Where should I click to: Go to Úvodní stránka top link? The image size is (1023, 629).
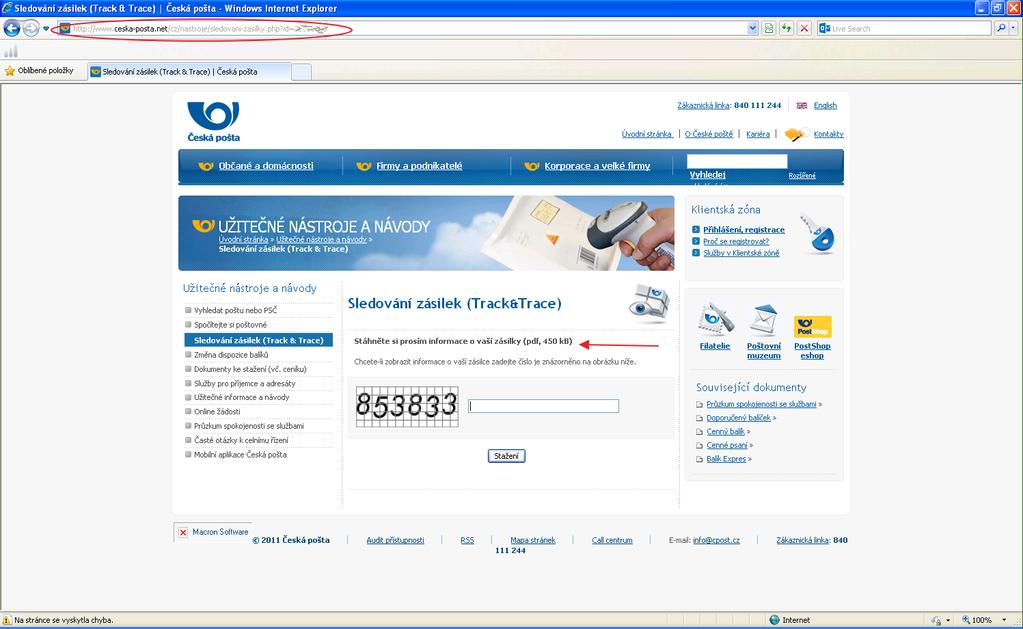(647, 134)
